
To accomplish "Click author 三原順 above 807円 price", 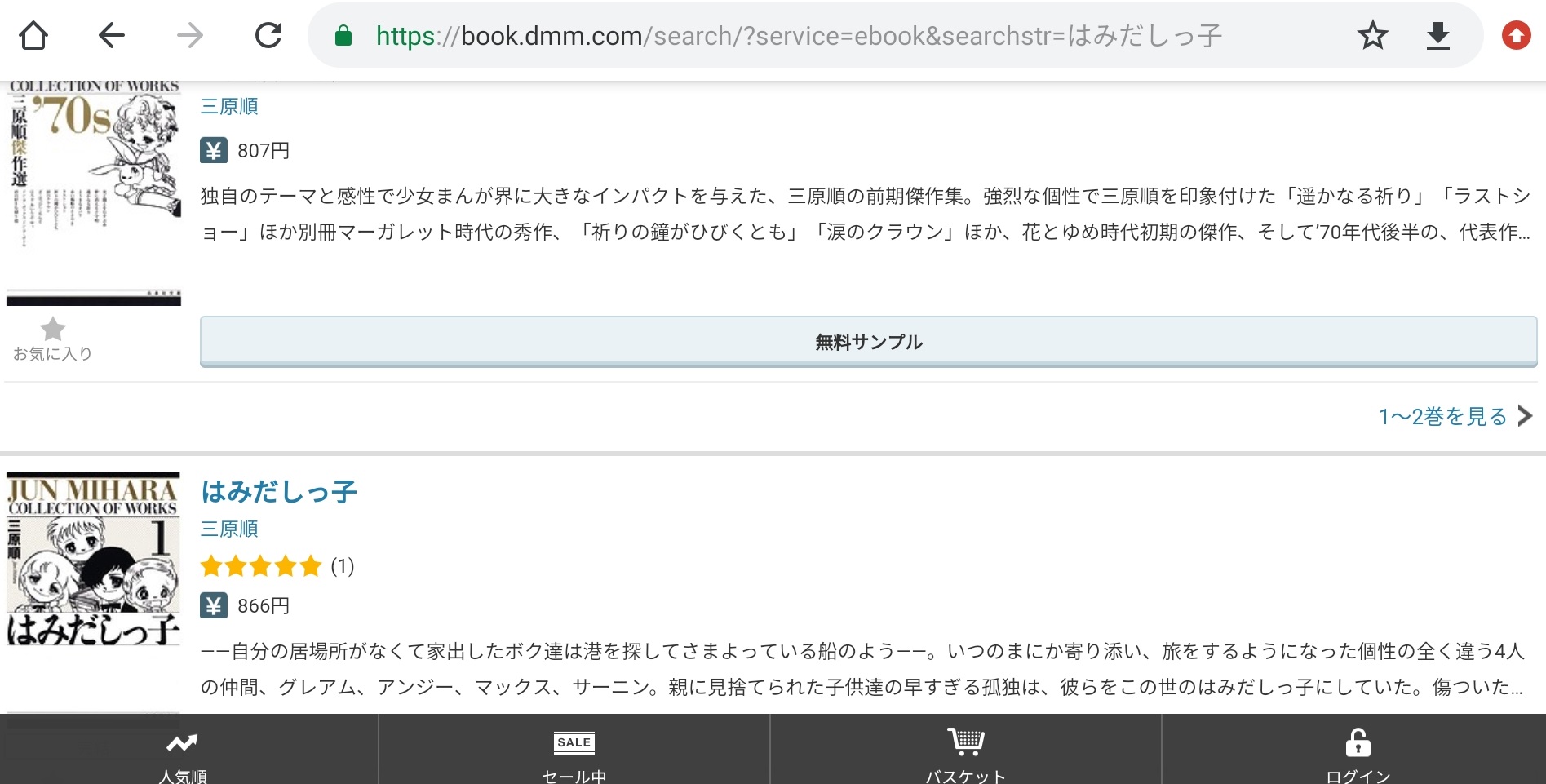I will 229,106.
